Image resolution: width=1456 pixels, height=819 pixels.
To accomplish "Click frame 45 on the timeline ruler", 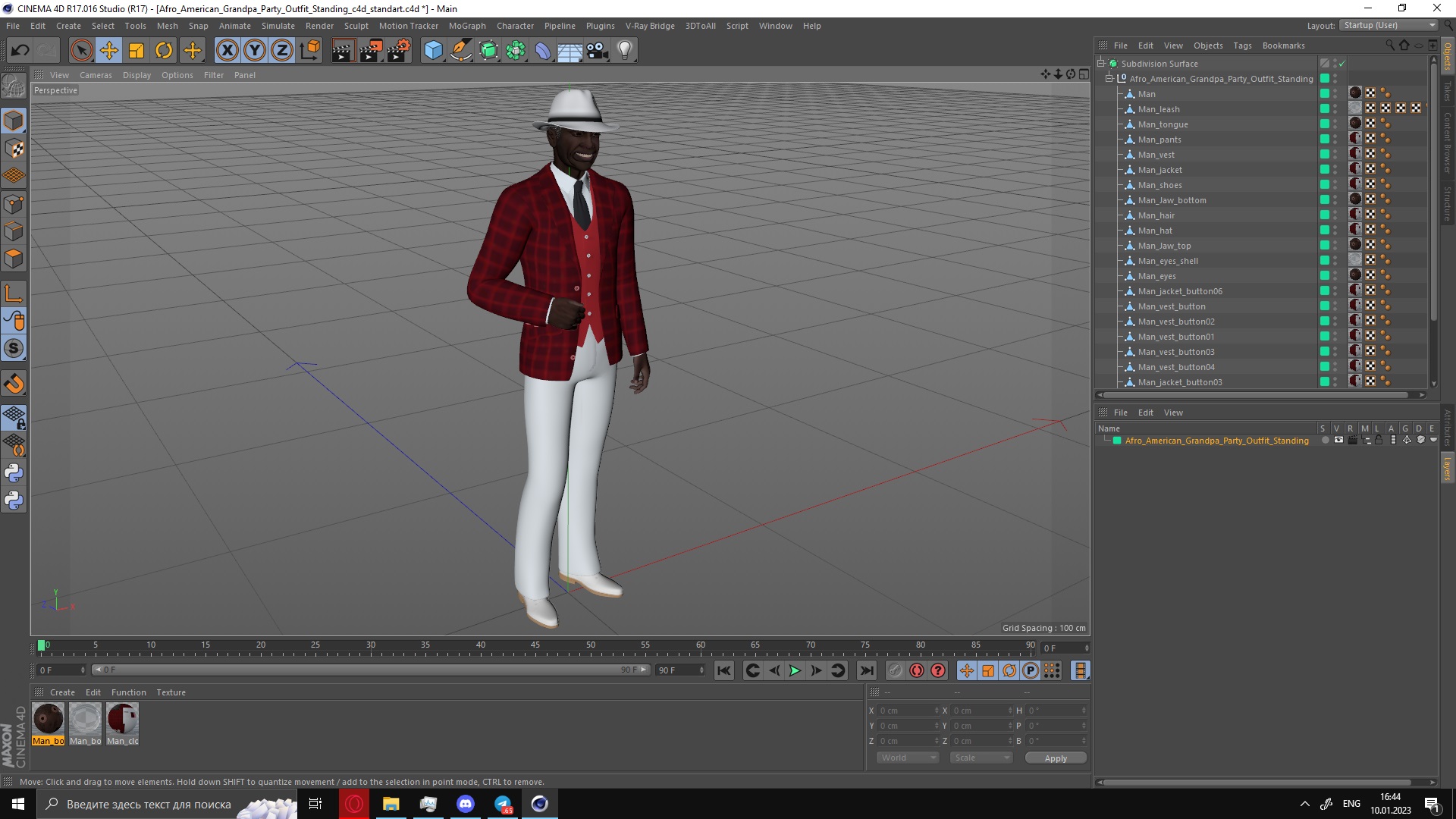I will 535,645.
